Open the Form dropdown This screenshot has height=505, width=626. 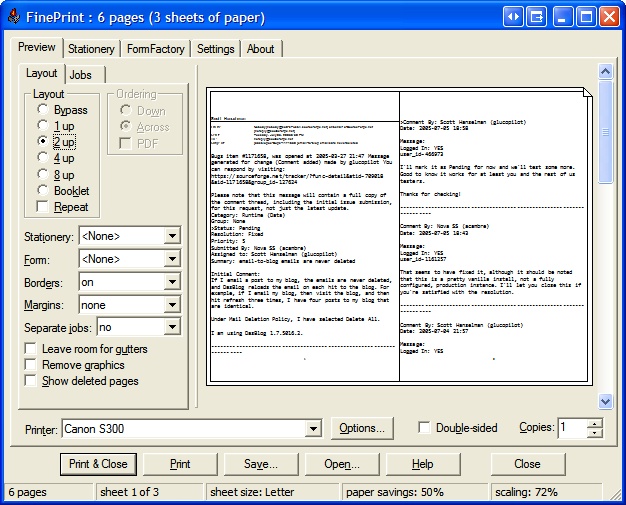[172, 259]
